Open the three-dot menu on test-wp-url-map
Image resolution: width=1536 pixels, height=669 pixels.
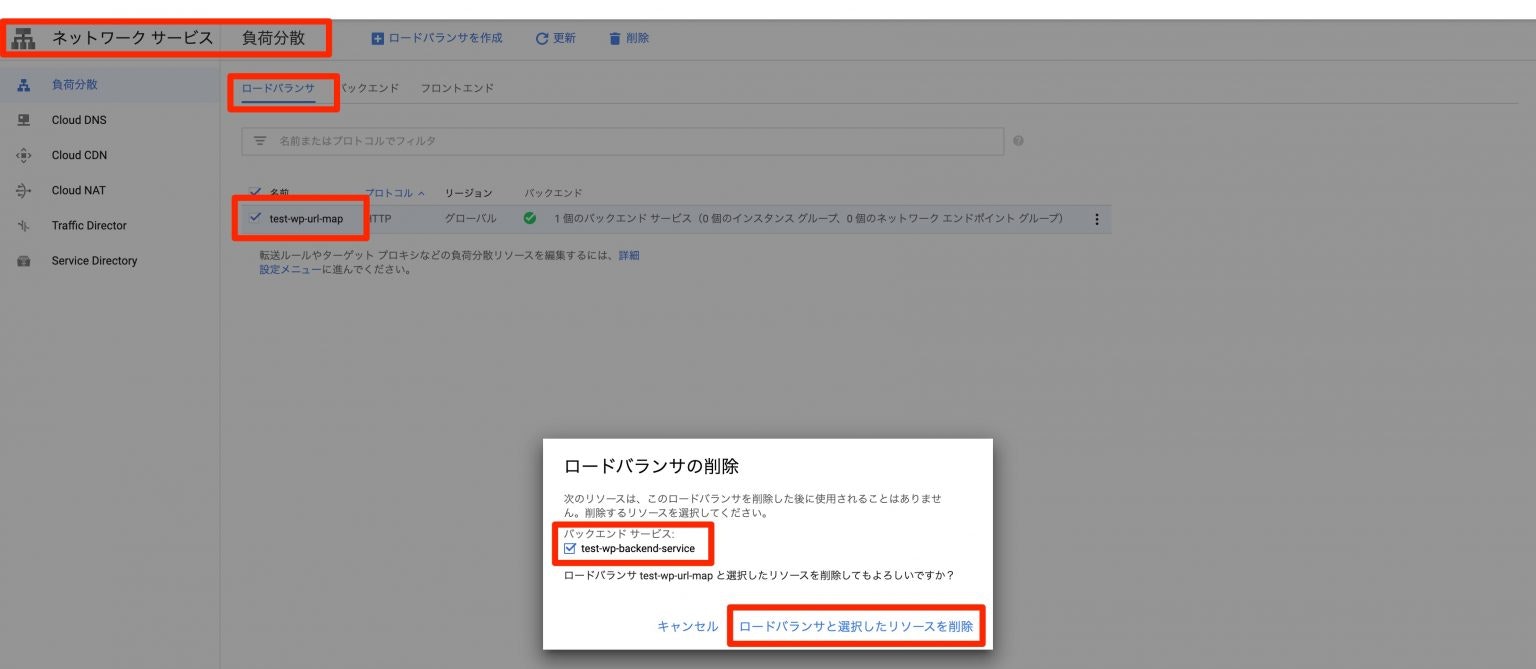click(x=1096, y=219)
